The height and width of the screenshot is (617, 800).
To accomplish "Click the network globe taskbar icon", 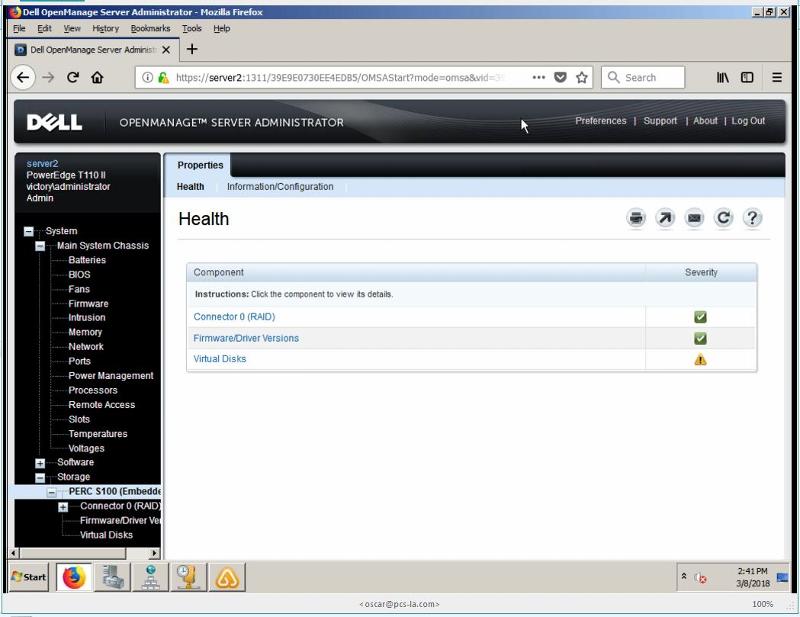I will pos(151,577).
